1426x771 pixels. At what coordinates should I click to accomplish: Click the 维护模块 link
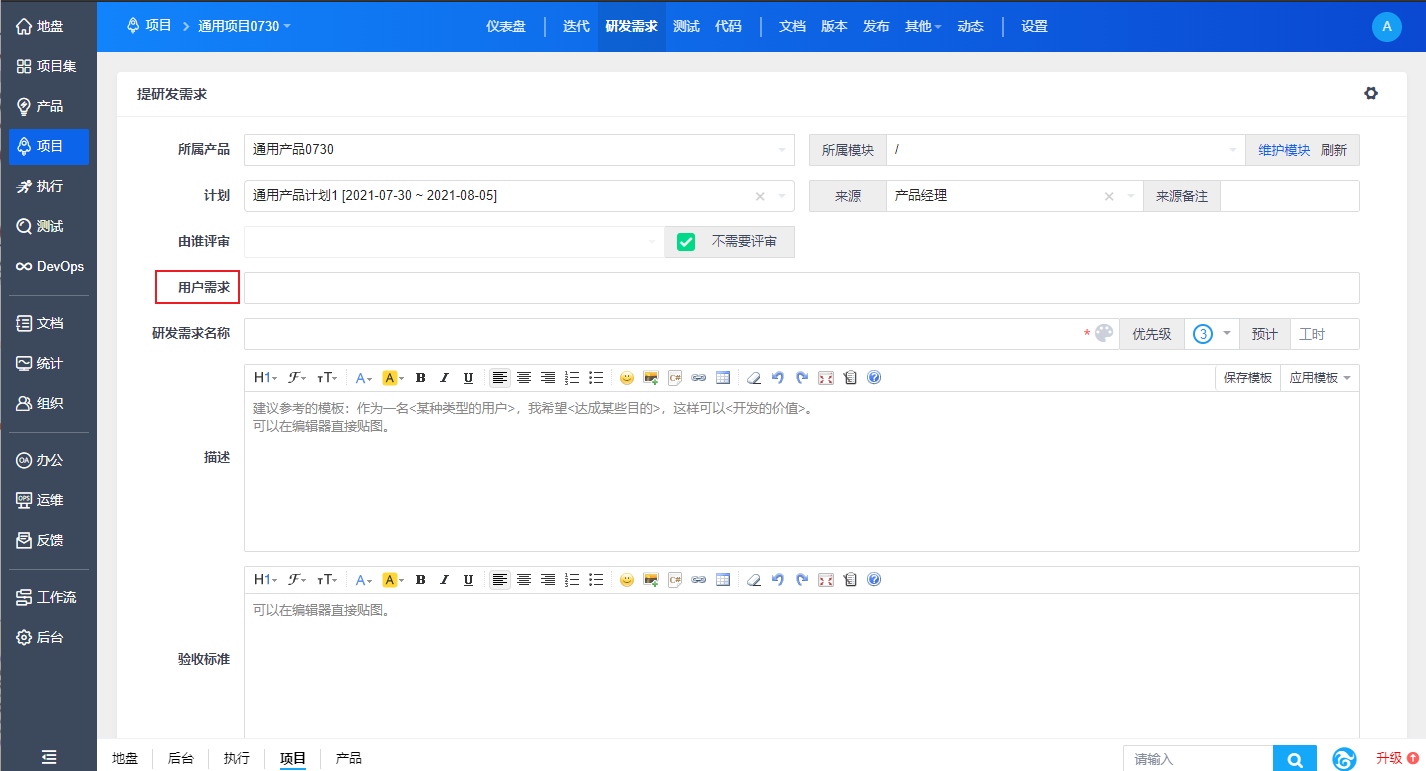point(1283,150)
